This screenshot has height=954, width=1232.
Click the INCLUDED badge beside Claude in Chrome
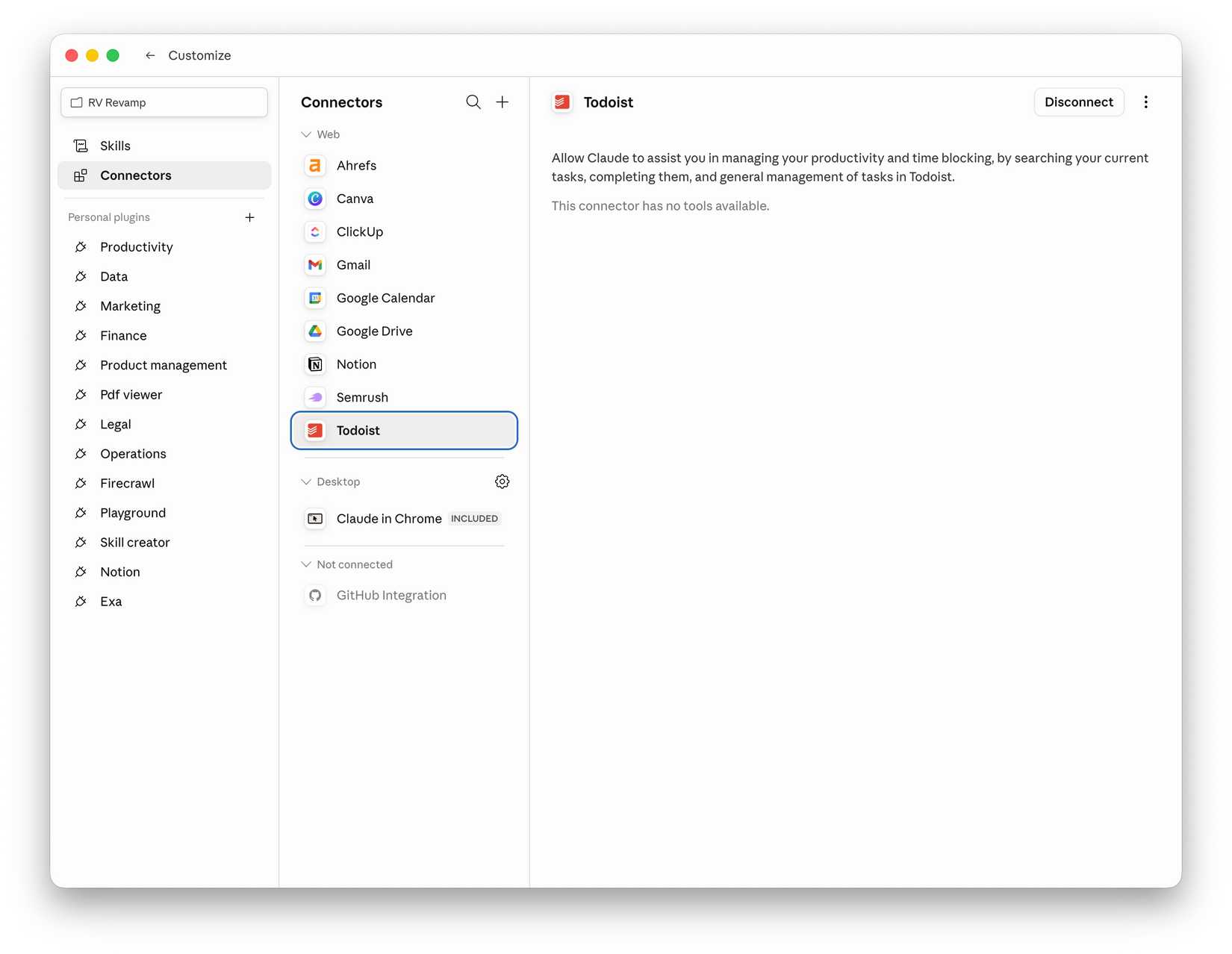tap(474, 519)
